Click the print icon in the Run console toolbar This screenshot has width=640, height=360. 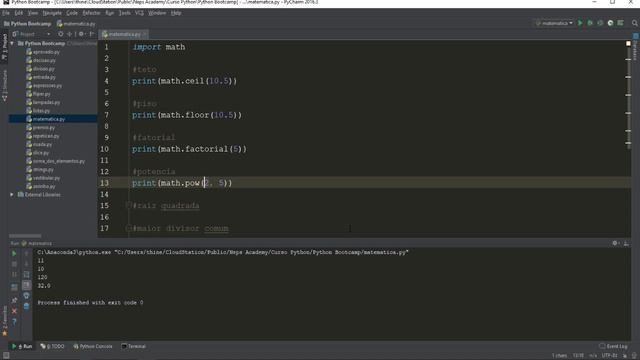pyautogui.click(x=27, y=296)
